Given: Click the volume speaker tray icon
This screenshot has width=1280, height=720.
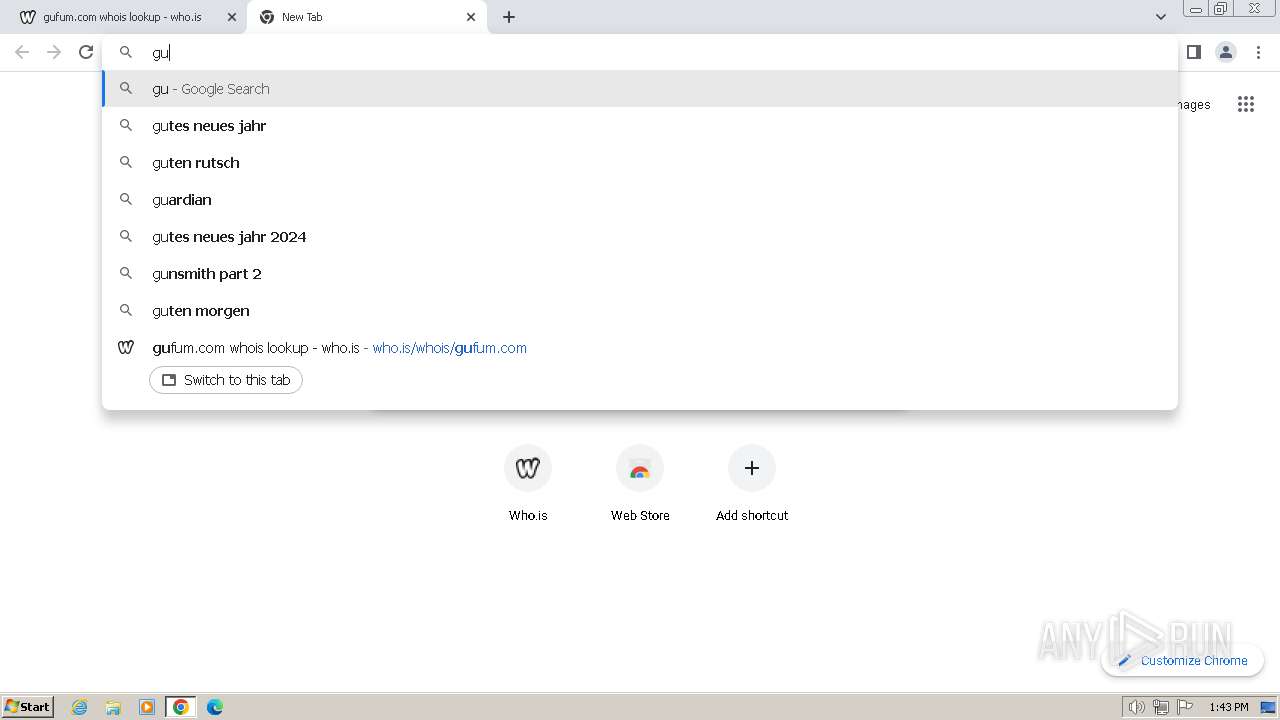Looking at the screenshot, I should [1136, 707].
